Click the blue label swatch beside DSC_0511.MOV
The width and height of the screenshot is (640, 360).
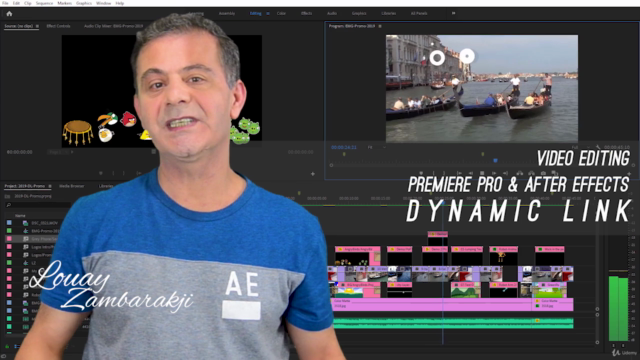[9, 223]
